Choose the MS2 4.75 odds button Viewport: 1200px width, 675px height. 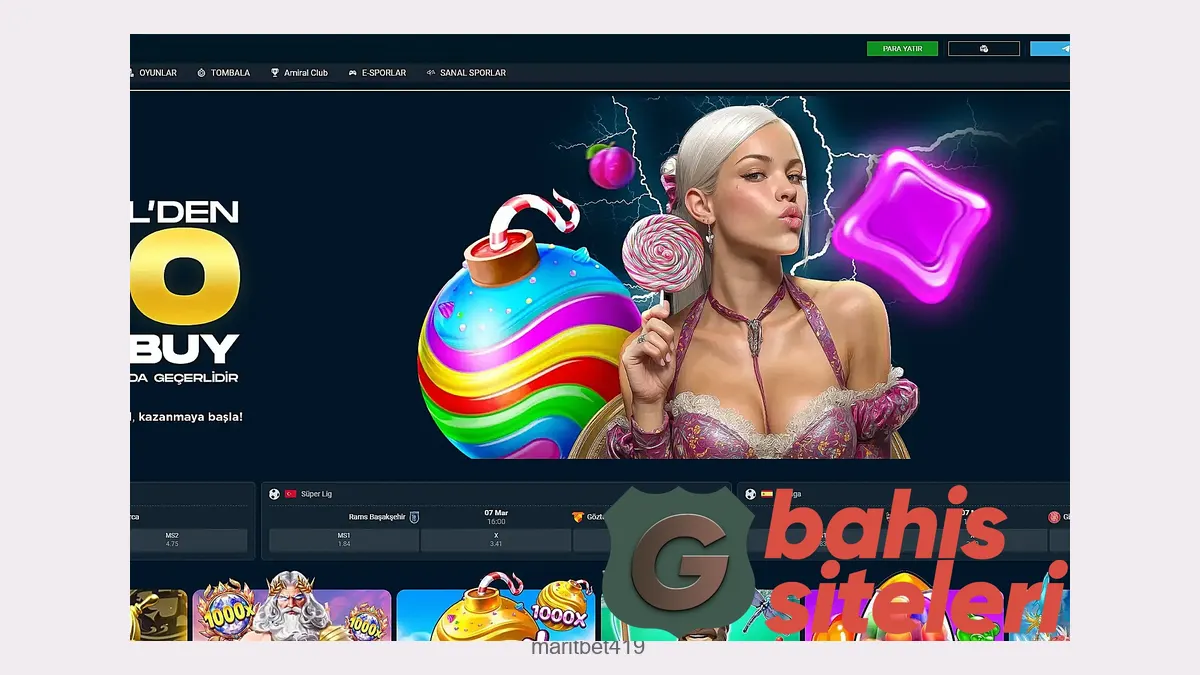[172, 540]
